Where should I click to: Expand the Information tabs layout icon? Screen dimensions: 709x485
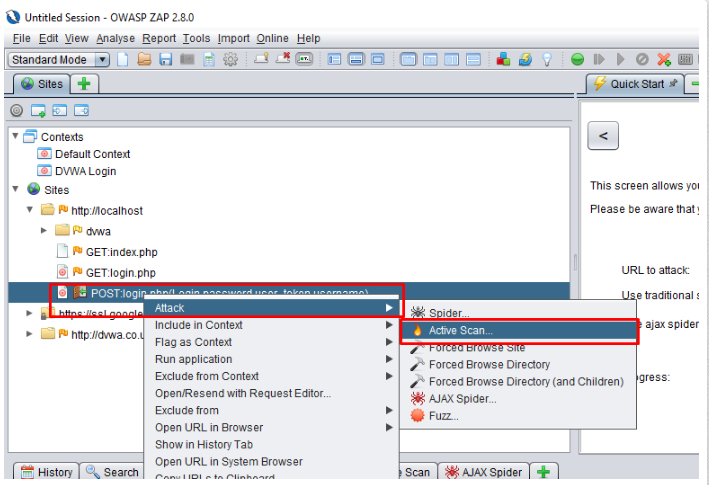click(356, 59)
